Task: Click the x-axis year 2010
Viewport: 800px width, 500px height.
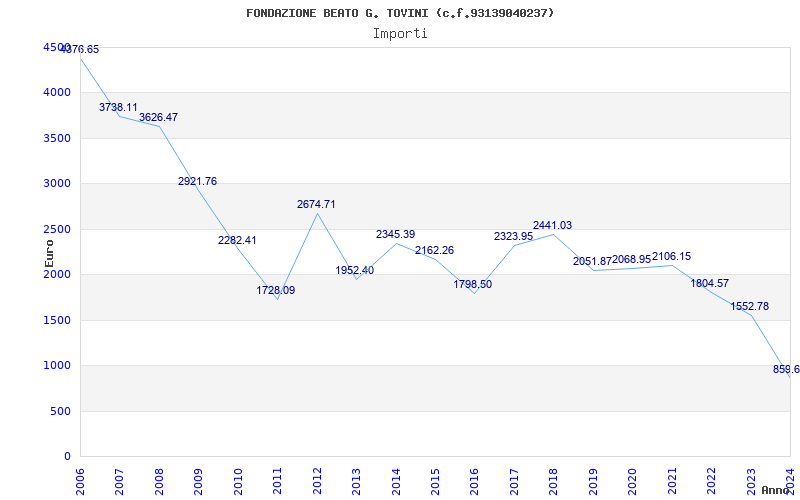Action: coord(238,482)
